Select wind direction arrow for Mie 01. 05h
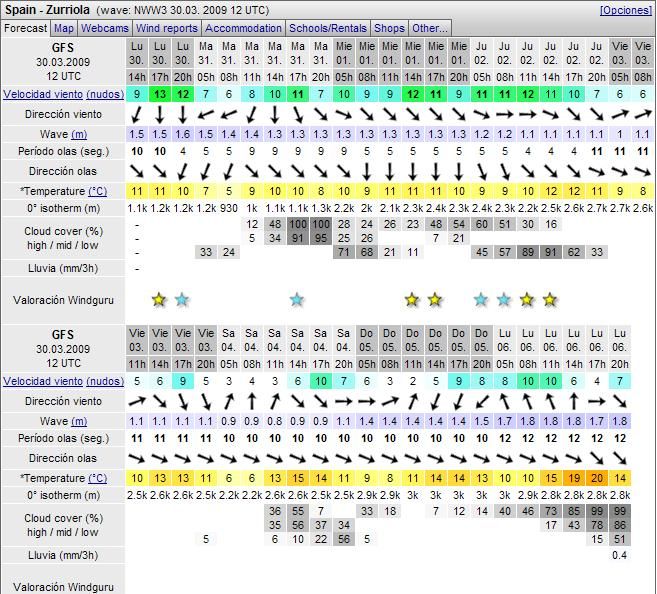Viewport: 657px width, 594px height. tap(344, 114)
